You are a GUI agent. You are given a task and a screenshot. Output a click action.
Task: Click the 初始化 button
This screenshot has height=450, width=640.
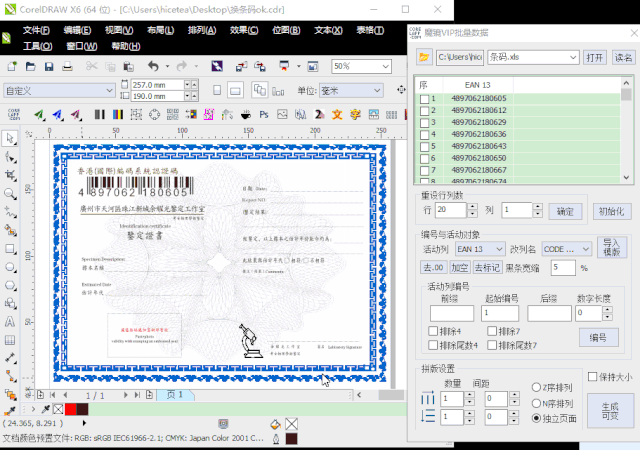coord(611,212)
